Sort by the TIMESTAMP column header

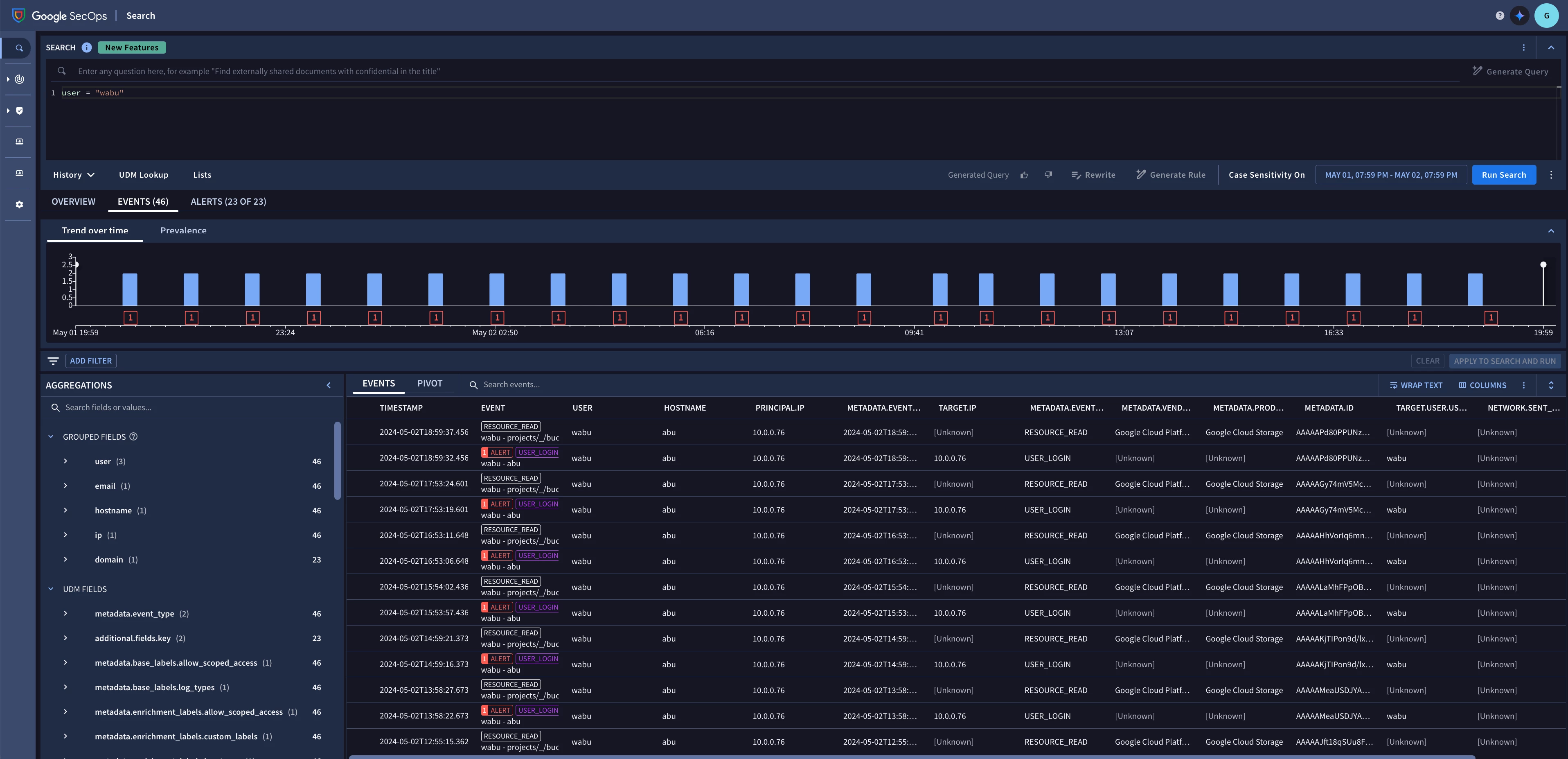click(401, 408)
